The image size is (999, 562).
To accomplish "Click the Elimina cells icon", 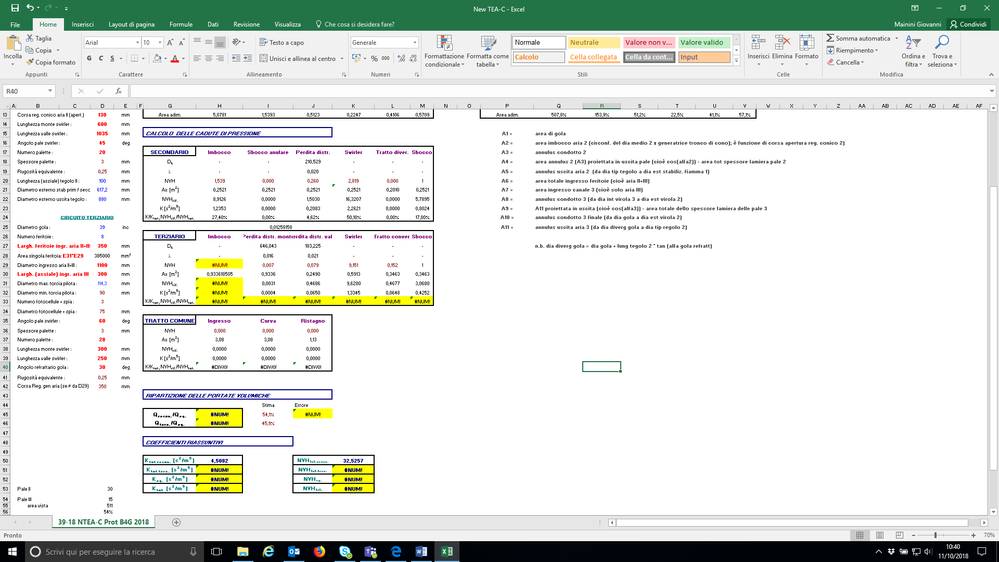I will [782, 43].
